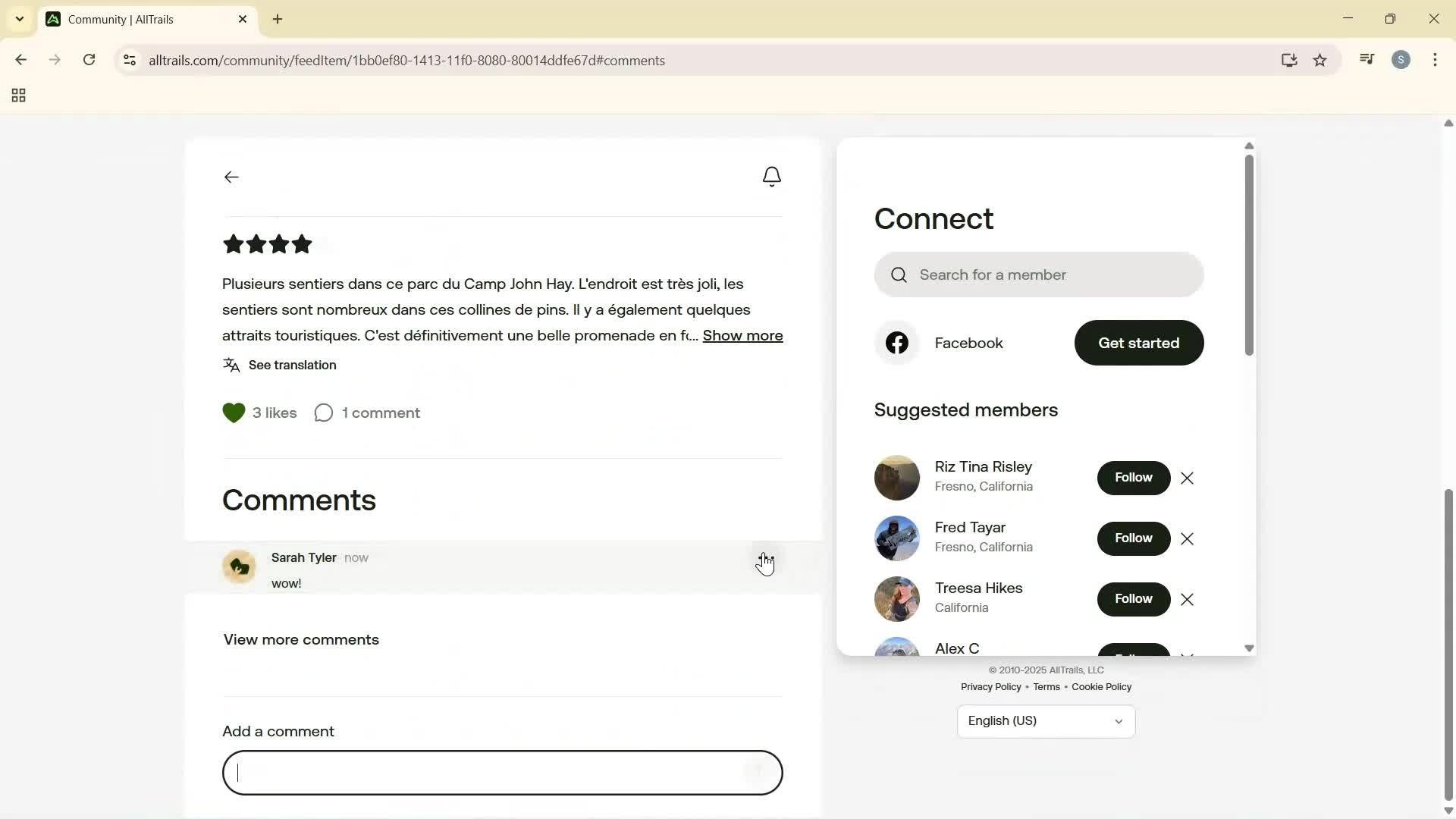This screenshot has height=819, width=1456.
Task: Open the Privacy Policy link
Action: (990, 687)
